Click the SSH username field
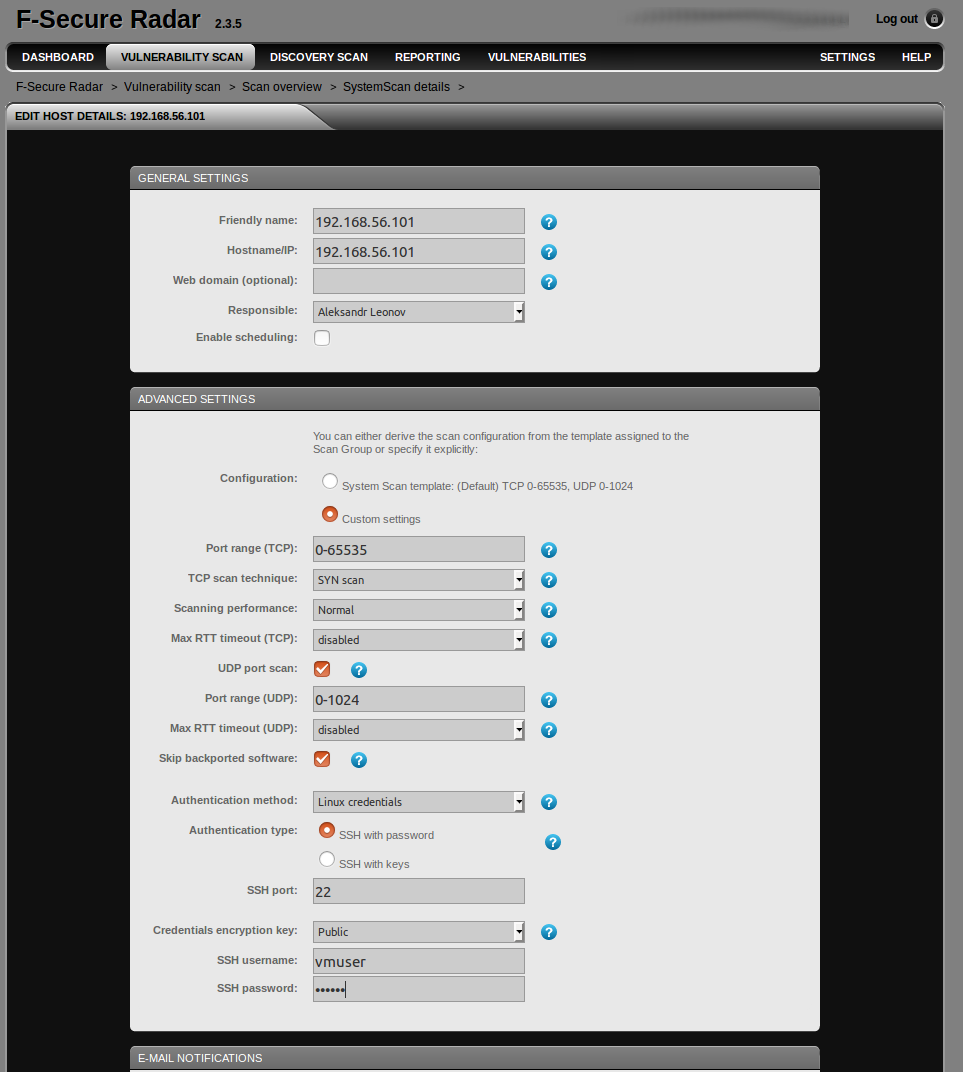Viewport: 963px width, 1072px height. click(x=419, y=961)
